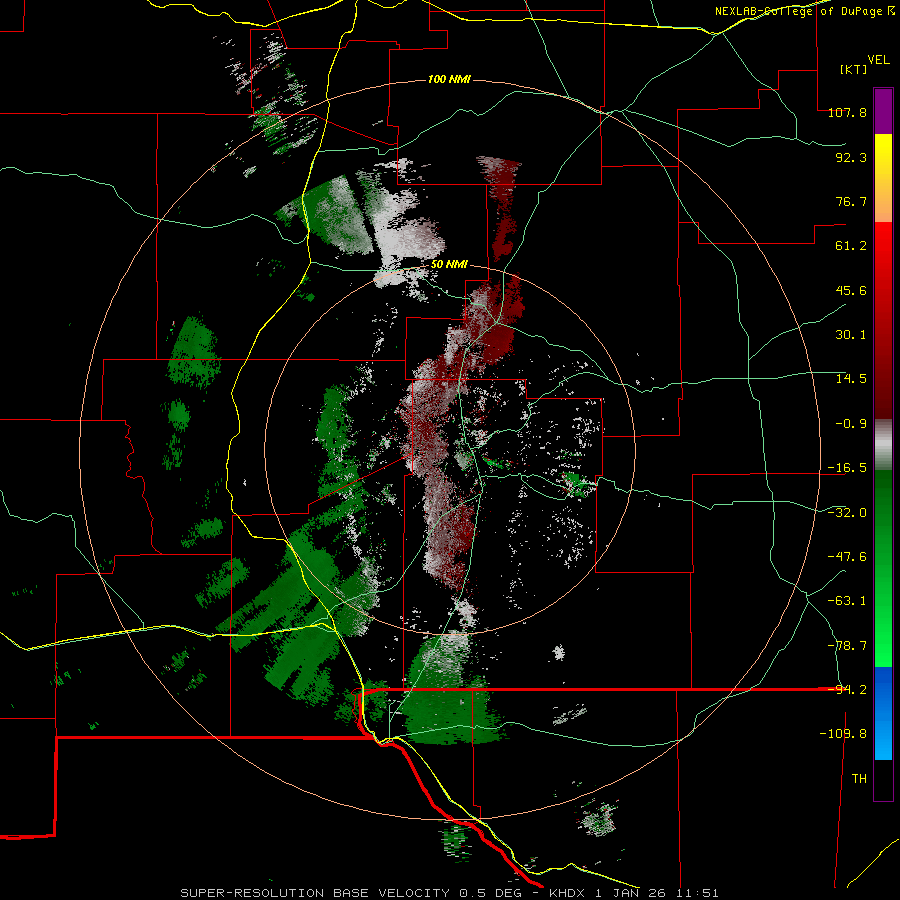
Task: Click the 107.8 velocity scale value
Action: (847, 112)
